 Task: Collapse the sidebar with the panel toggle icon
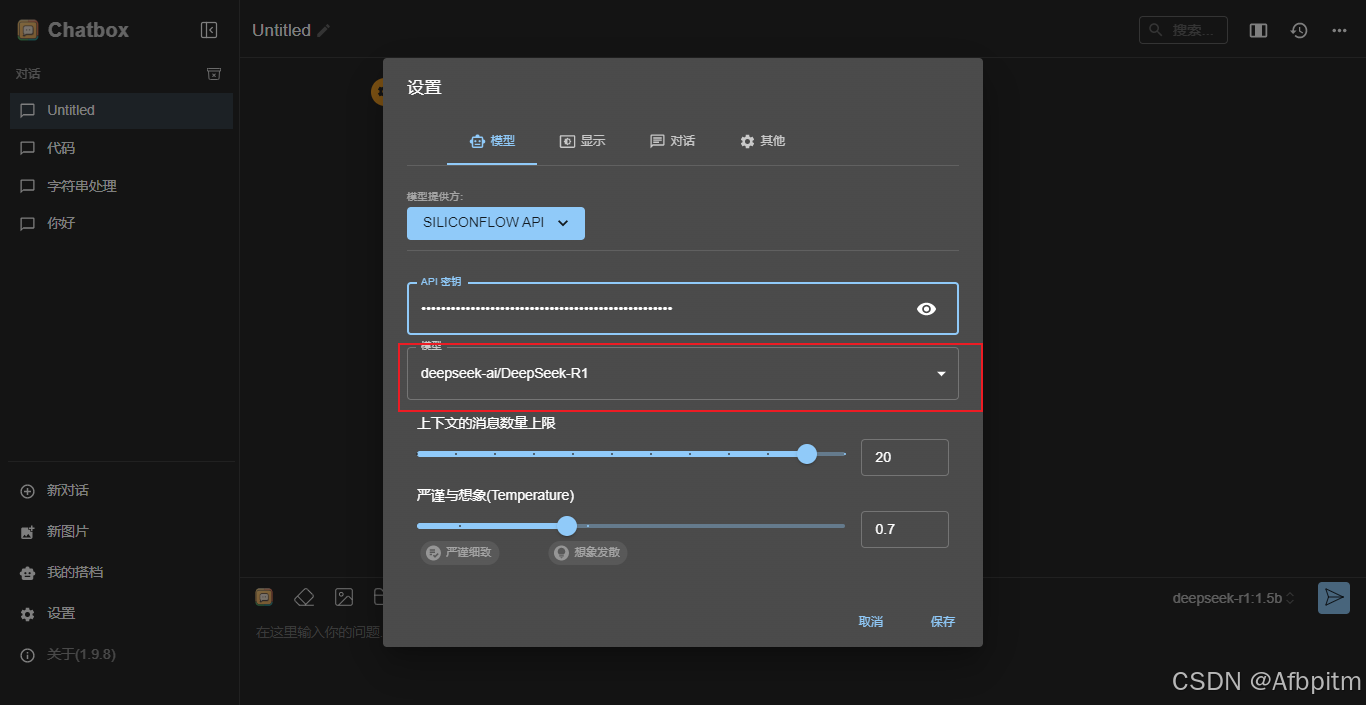[209, 30]
